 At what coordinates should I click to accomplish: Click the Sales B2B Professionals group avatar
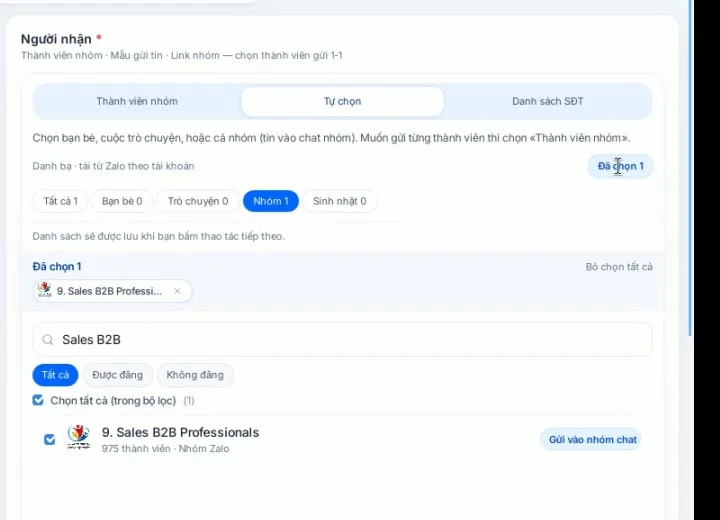coord(79,437)
